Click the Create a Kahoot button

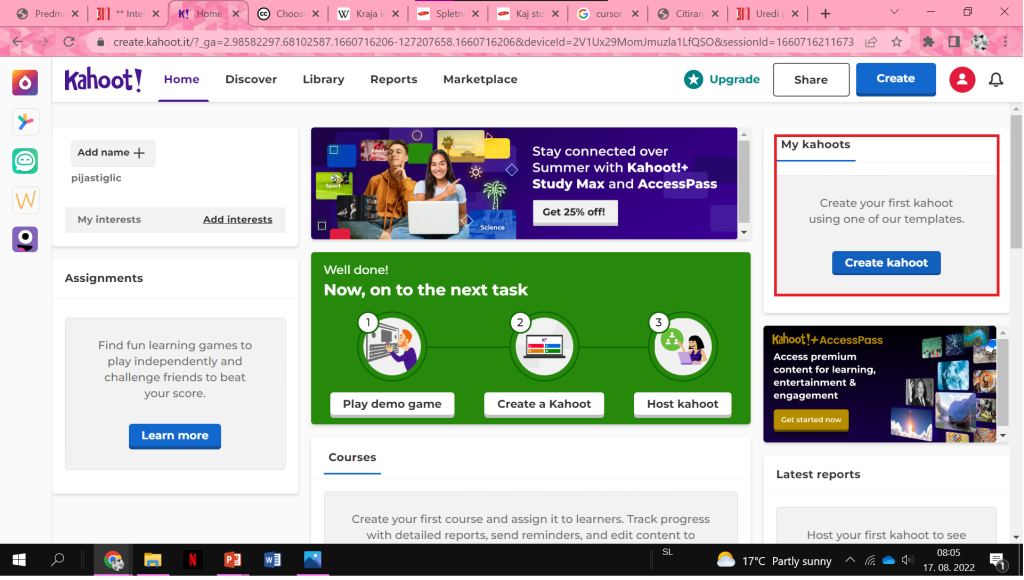pyautogui.click(x=544, y=404)
